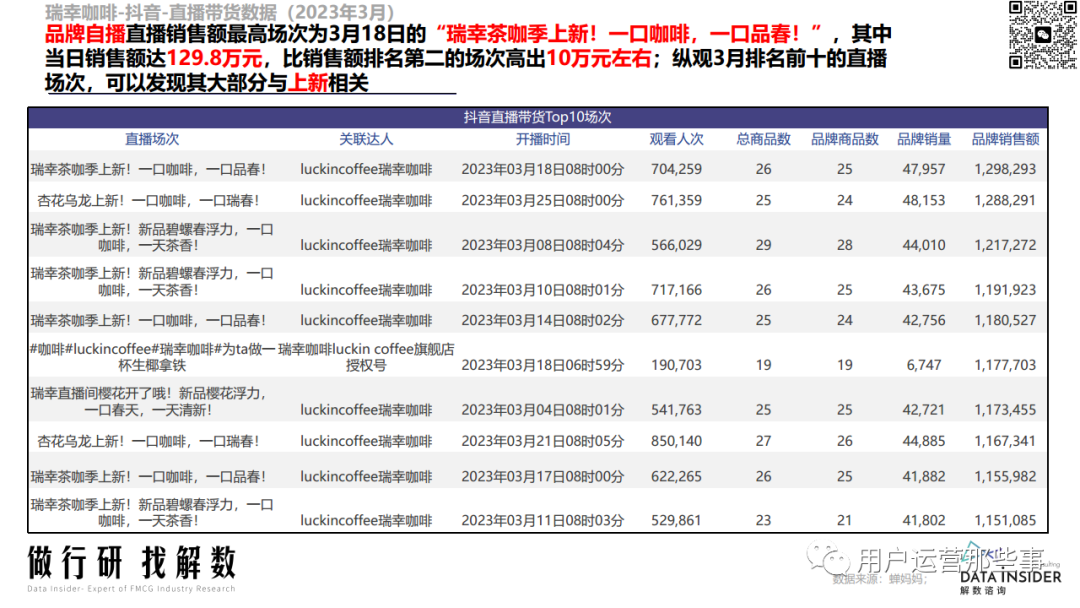Select the date 2023年03月17日08时00分
Screen dimensions: 1080x608
click(x=543, y=476)
